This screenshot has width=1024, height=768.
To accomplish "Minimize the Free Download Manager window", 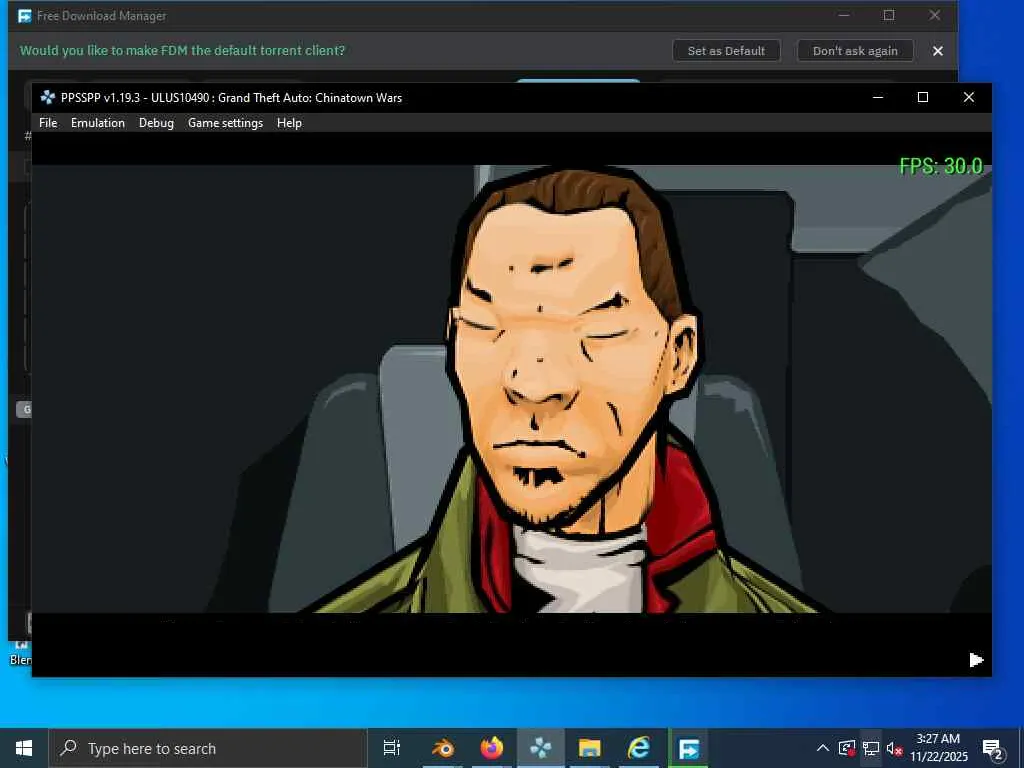I will pyautogui.click(x=844, y=15).
